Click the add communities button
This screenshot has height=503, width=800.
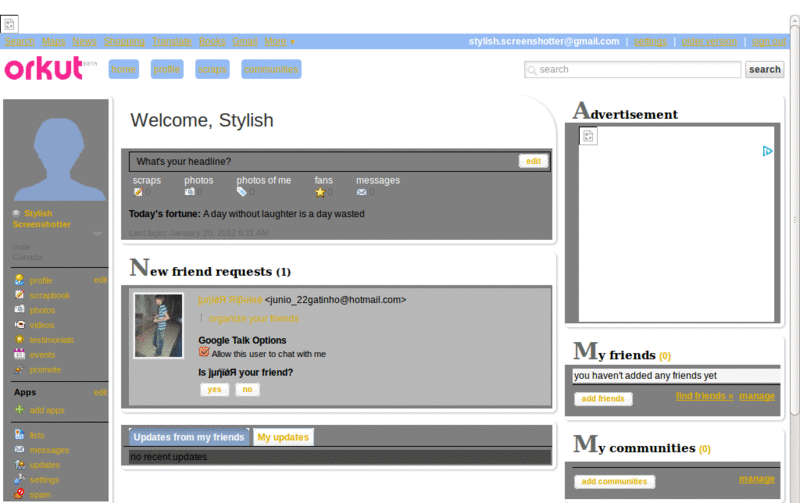click(x=614, y=481)
